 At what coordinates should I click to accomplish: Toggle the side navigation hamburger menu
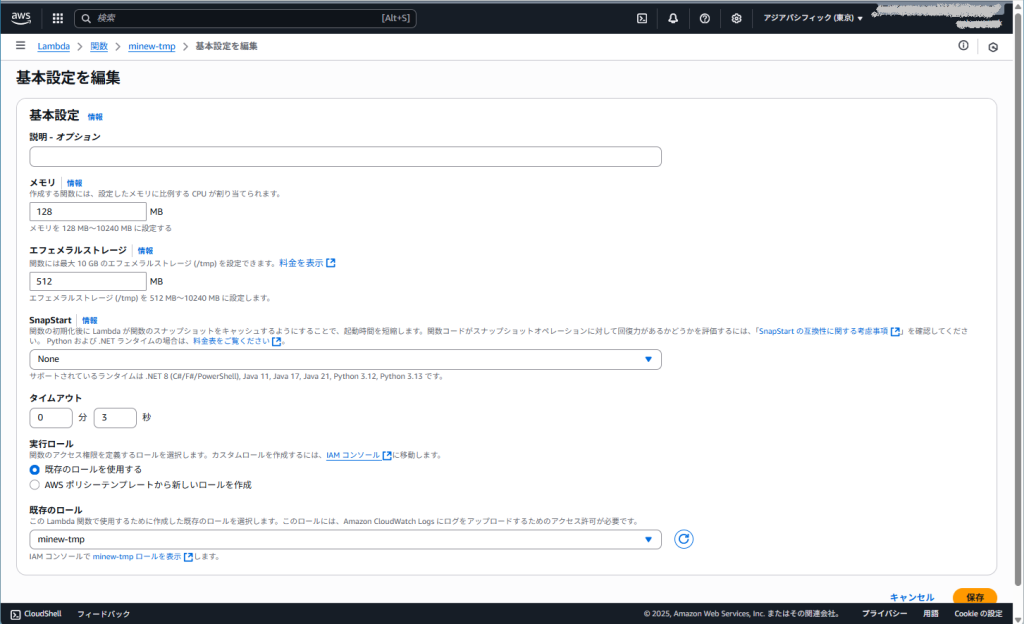[20, 46]
